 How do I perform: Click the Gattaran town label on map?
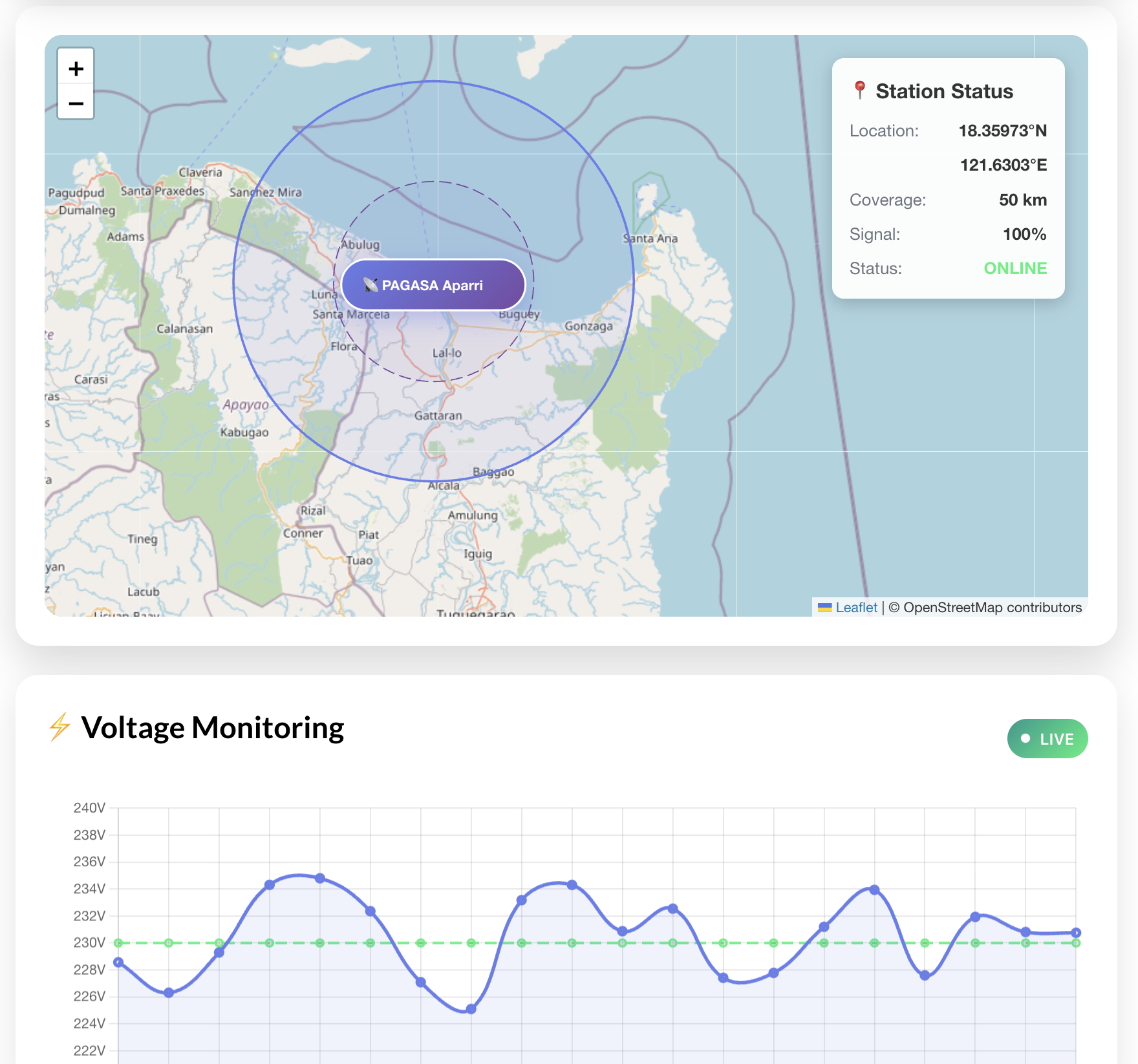(438, 416)
